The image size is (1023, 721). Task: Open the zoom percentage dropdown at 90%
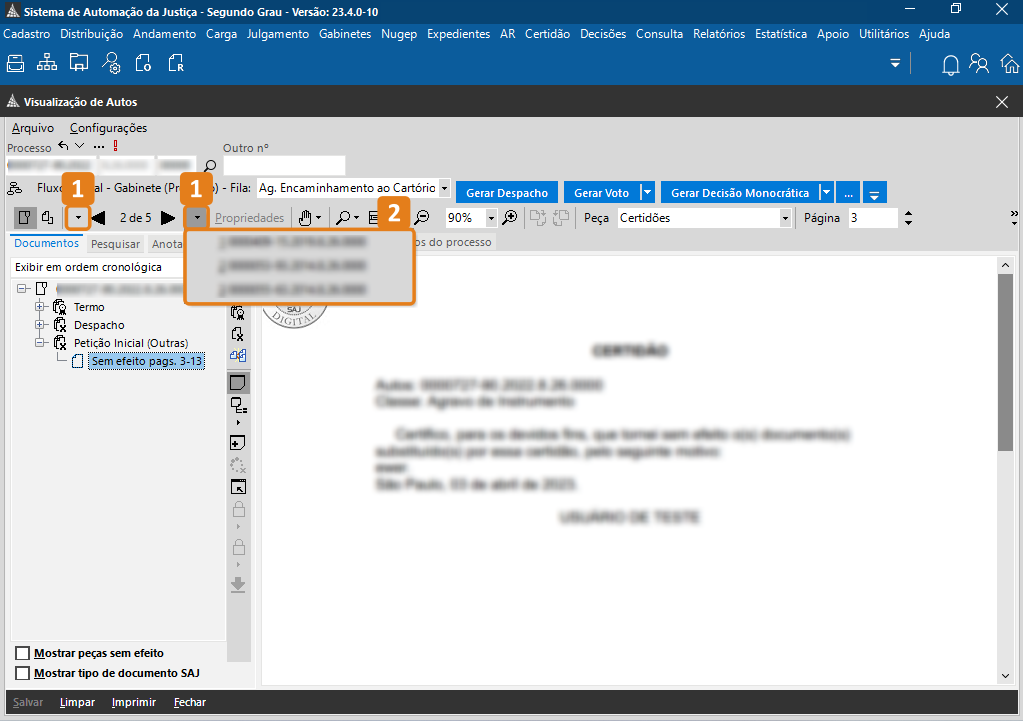(x=491, y=218)
